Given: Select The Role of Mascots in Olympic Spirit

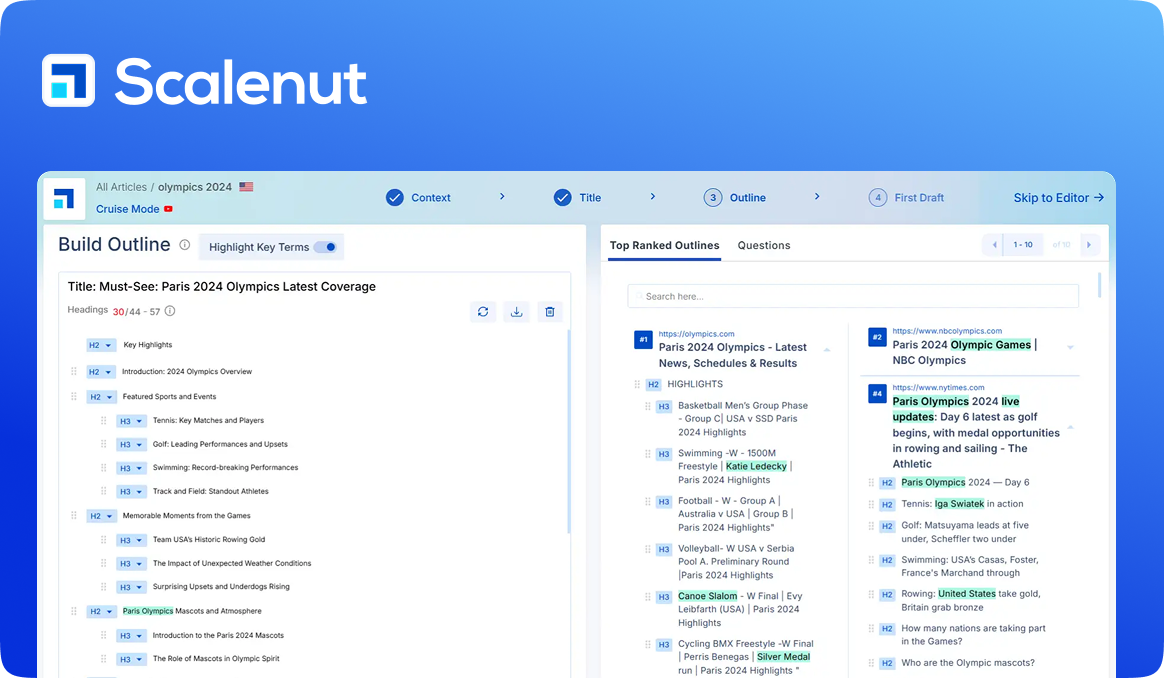Looking at the screenshot, I should click(x=216, y=659).
